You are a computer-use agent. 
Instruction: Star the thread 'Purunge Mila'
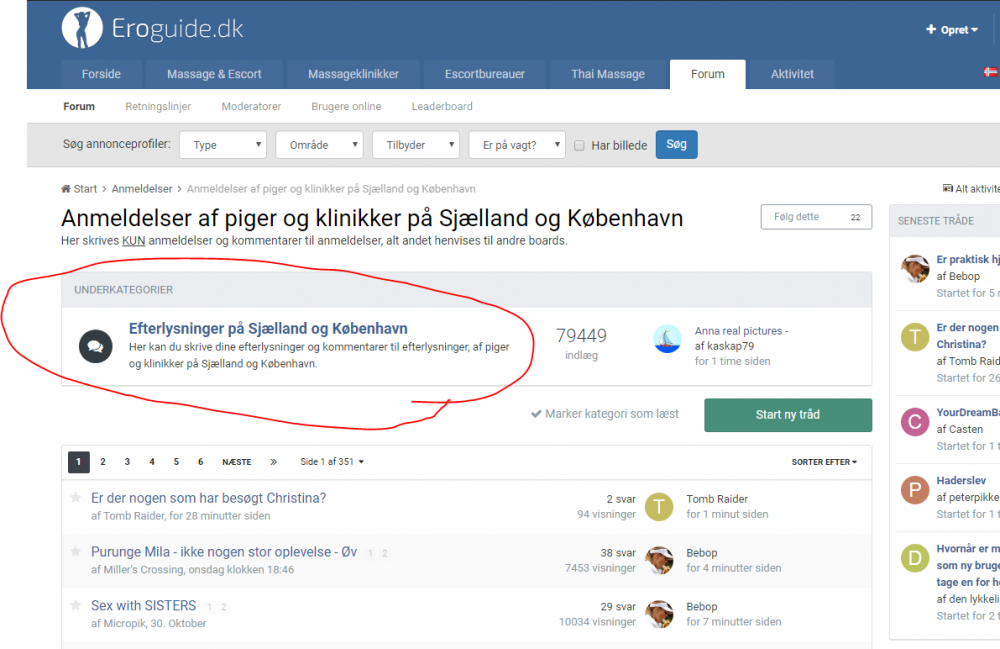75,551
